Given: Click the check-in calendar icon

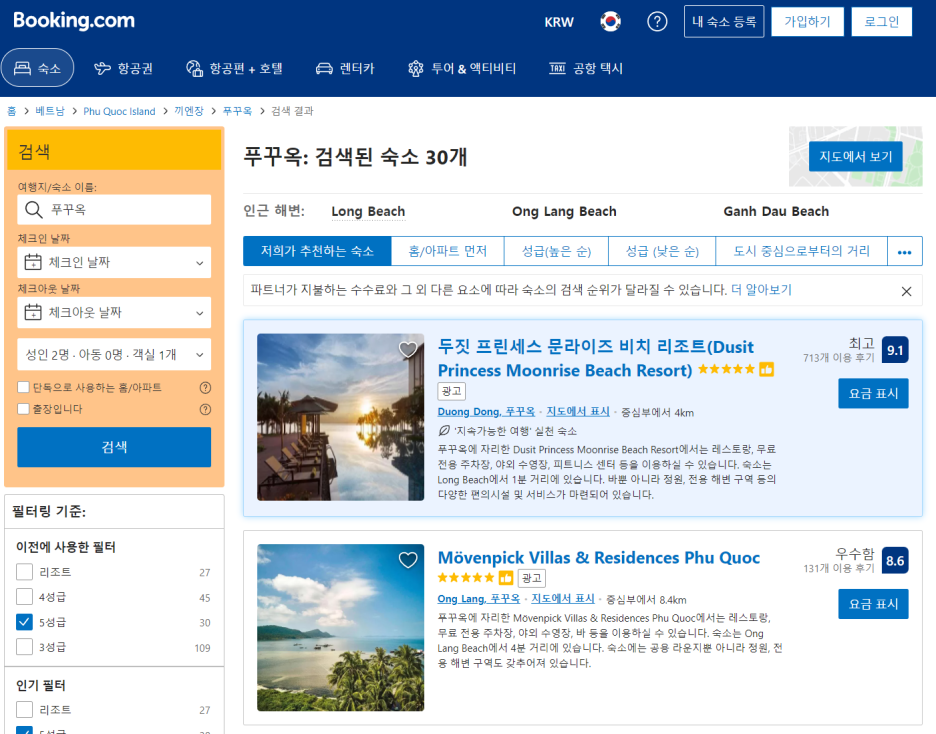Looking at the screenshot, I should [33, 262].
